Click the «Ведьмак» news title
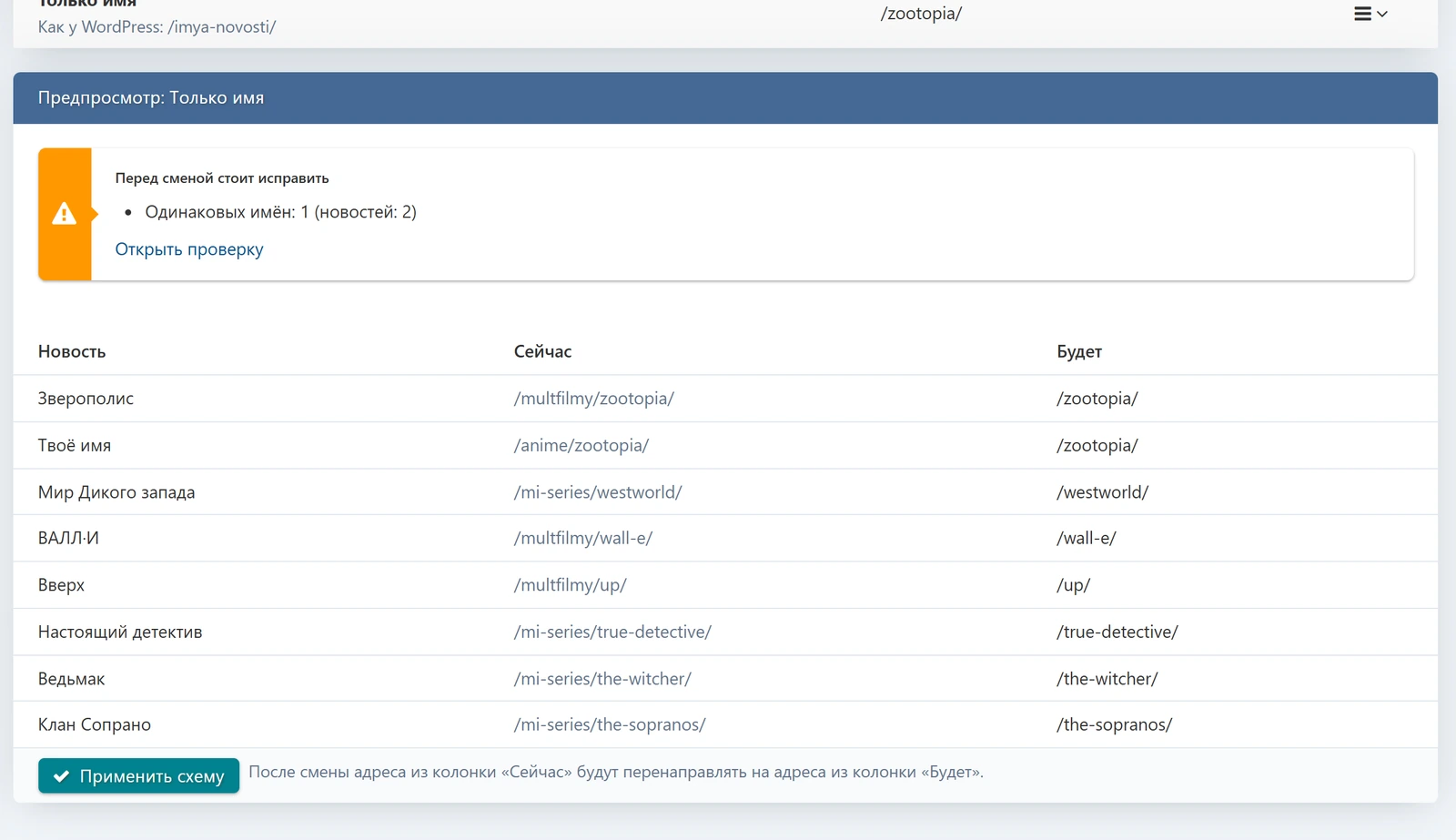Image resolution: width=1456 pixels, height=840 pixels. (71, 679)
